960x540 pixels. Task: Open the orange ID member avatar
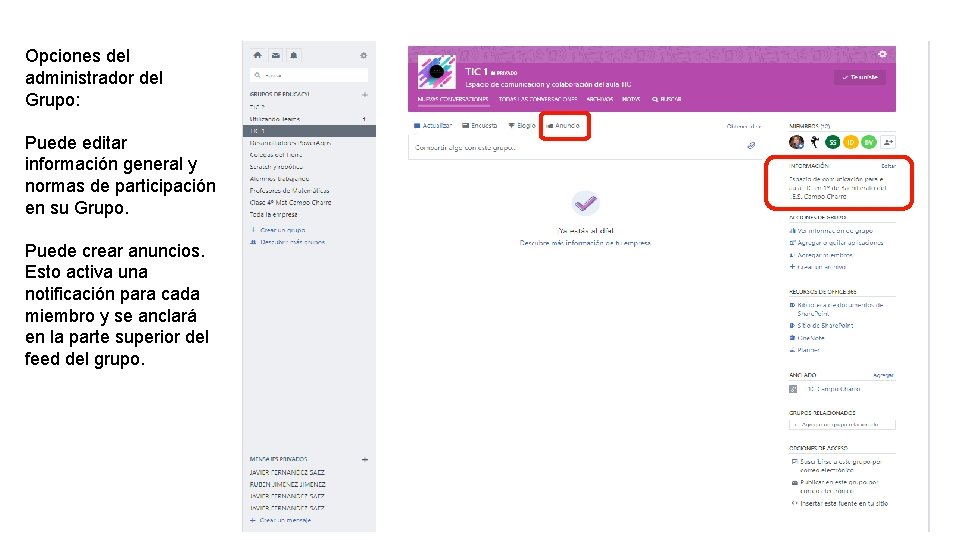coord(850,142)
